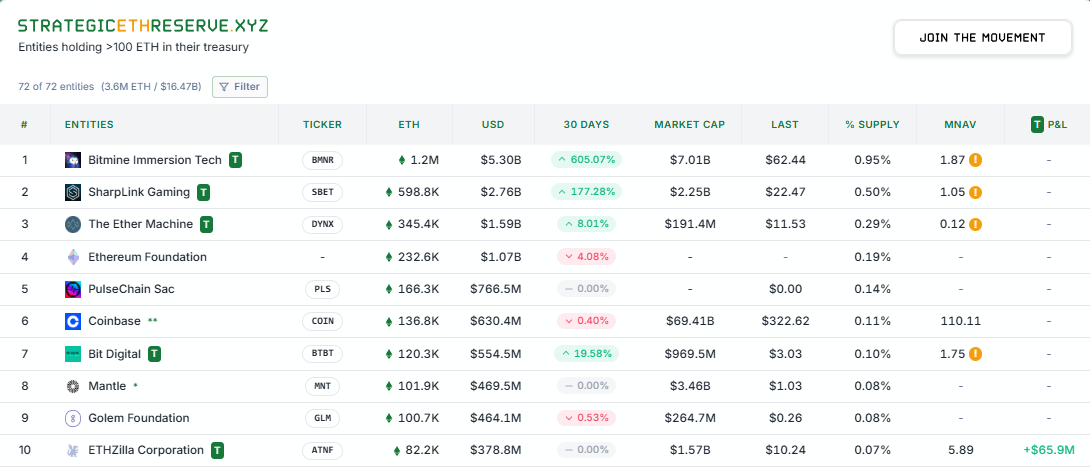Open the BTBT ticker pill

coord(323,354)
